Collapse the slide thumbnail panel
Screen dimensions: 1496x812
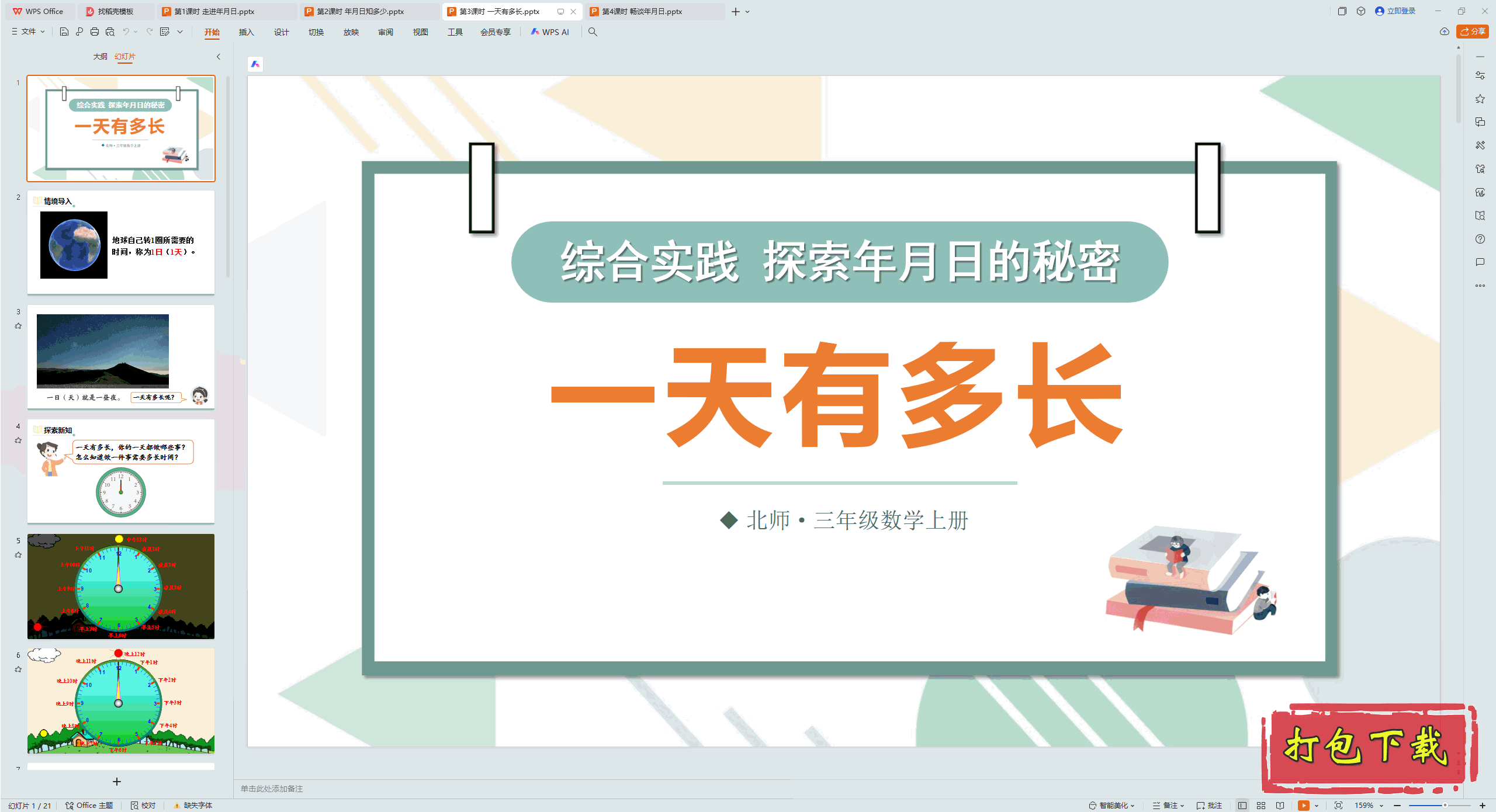click(x=219, y=57)
